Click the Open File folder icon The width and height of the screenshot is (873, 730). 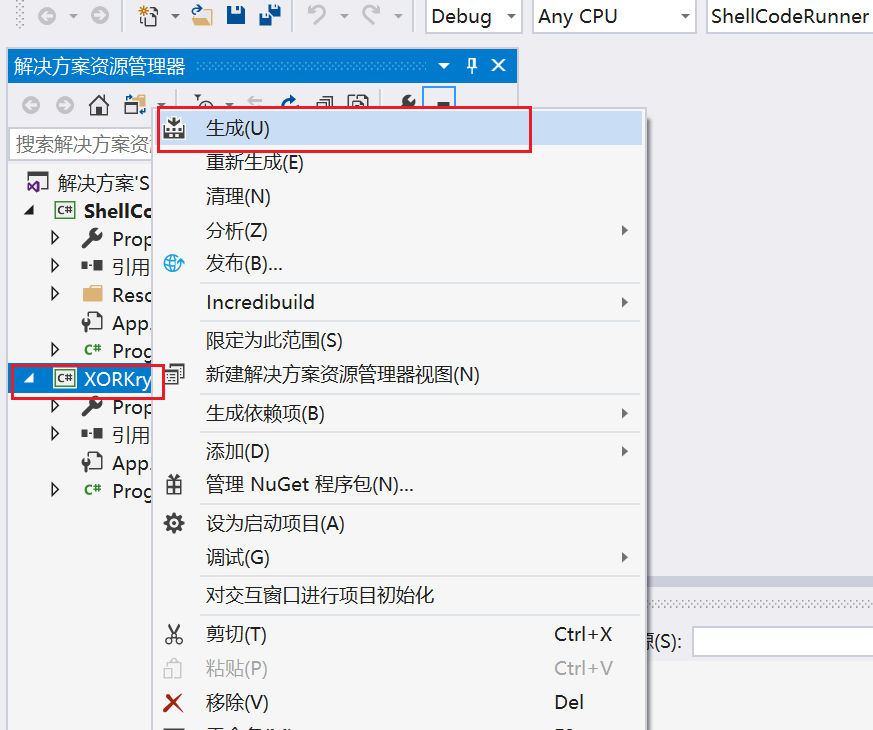pyautogui.click(x=202, y=16)
